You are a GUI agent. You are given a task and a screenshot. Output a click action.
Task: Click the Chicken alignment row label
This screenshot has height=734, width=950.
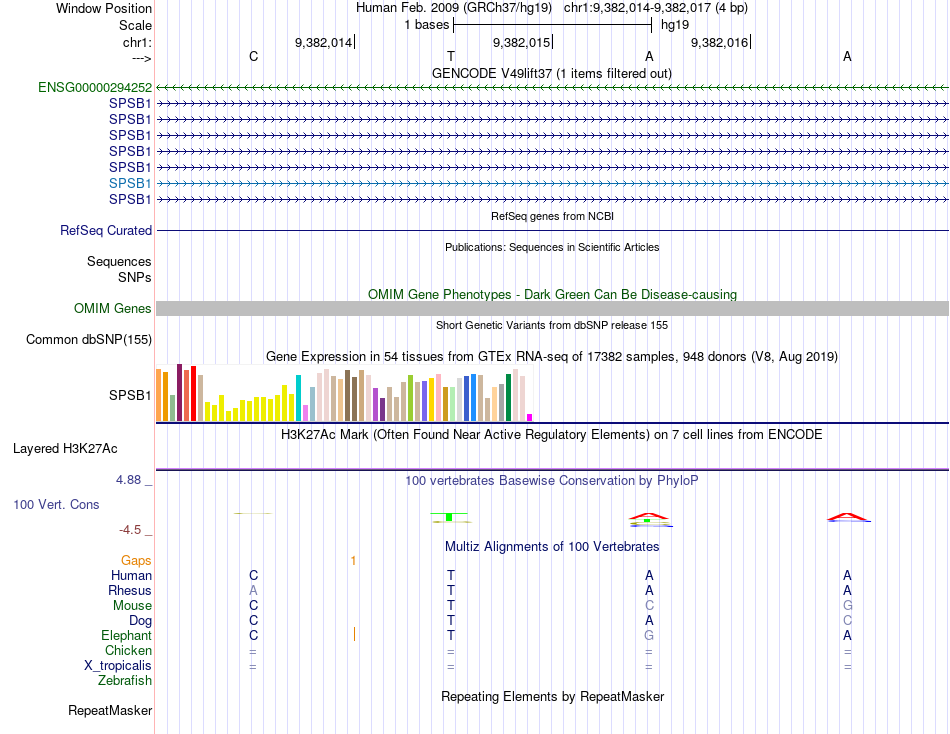[x=128, y=650]
